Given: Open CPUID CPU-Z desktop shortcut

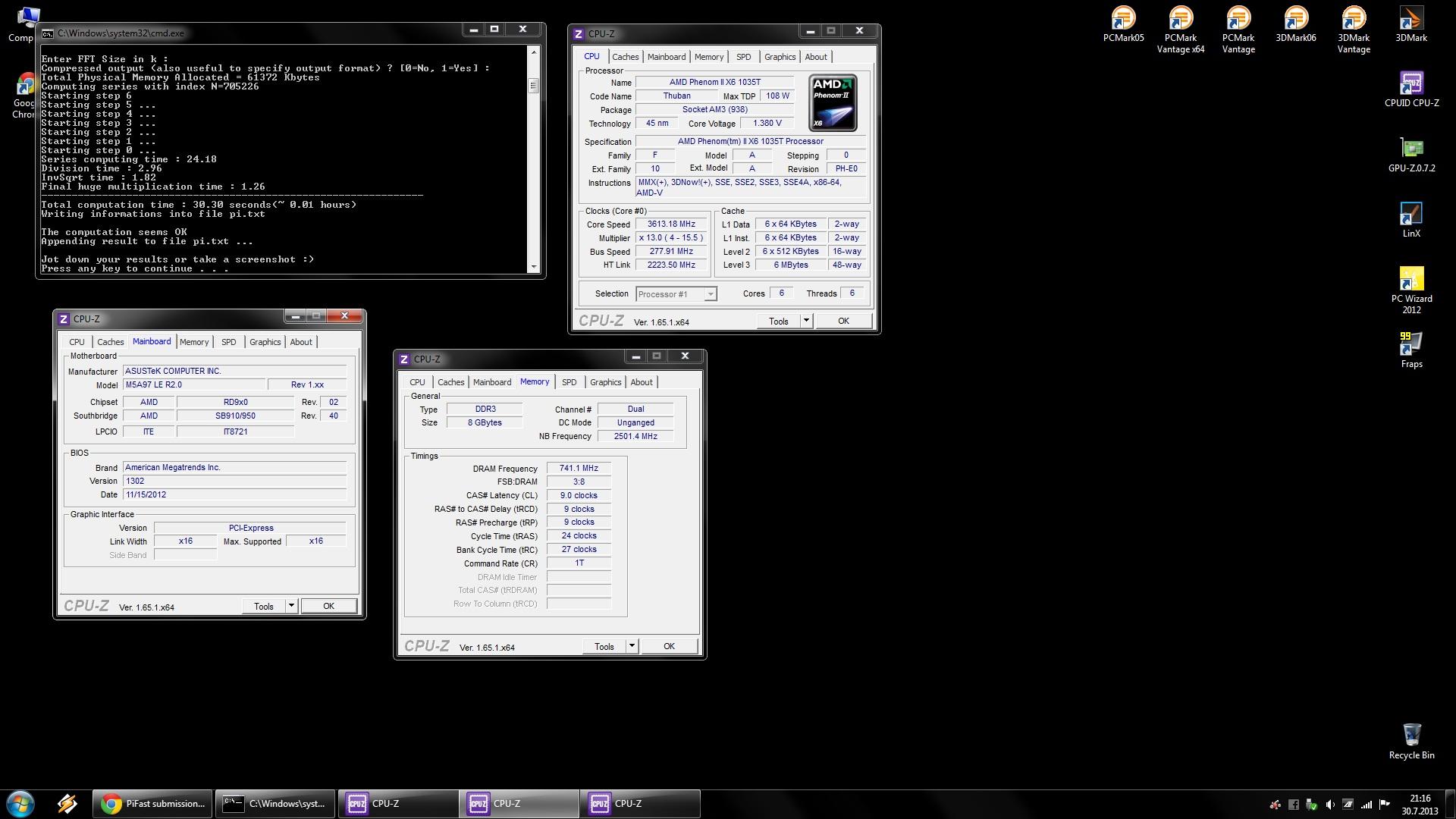Looking at the screenshot, I should point(1411,89).
